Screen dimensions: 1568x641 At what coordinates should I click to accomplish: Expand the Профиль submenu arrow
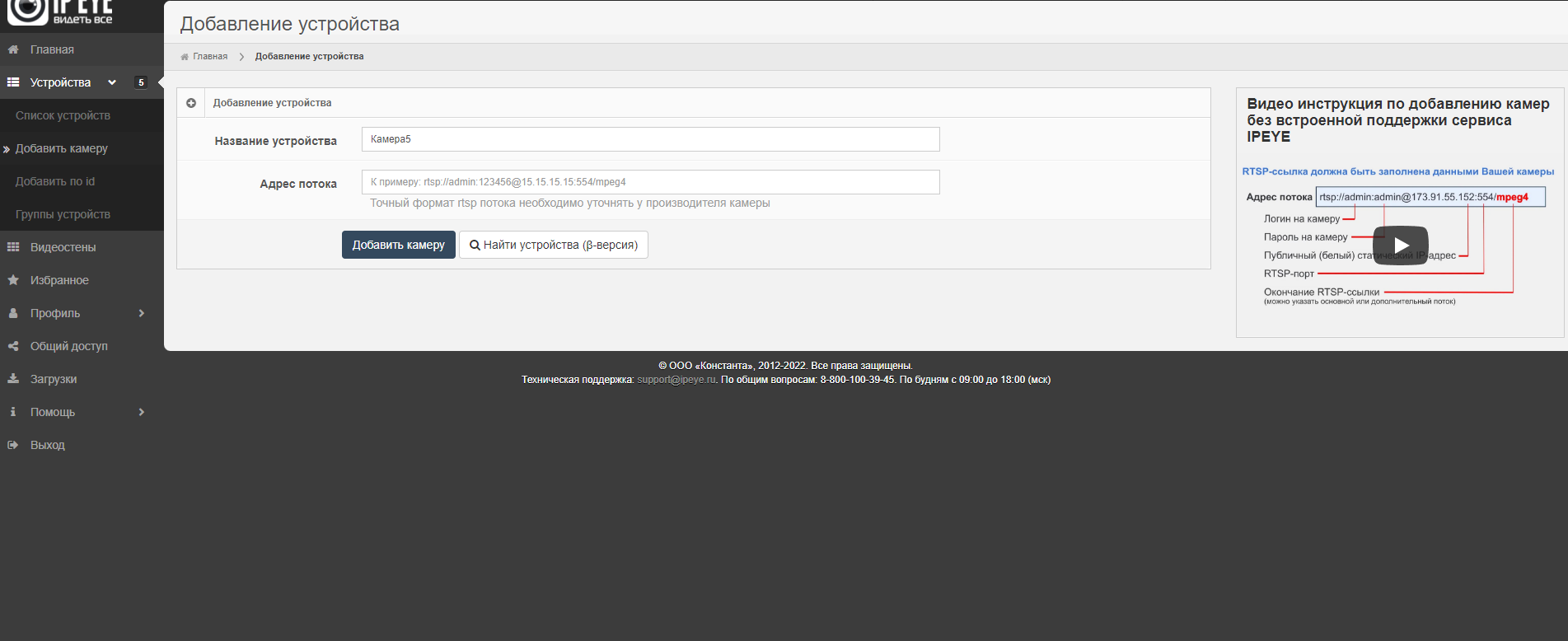tap(142, 313)
